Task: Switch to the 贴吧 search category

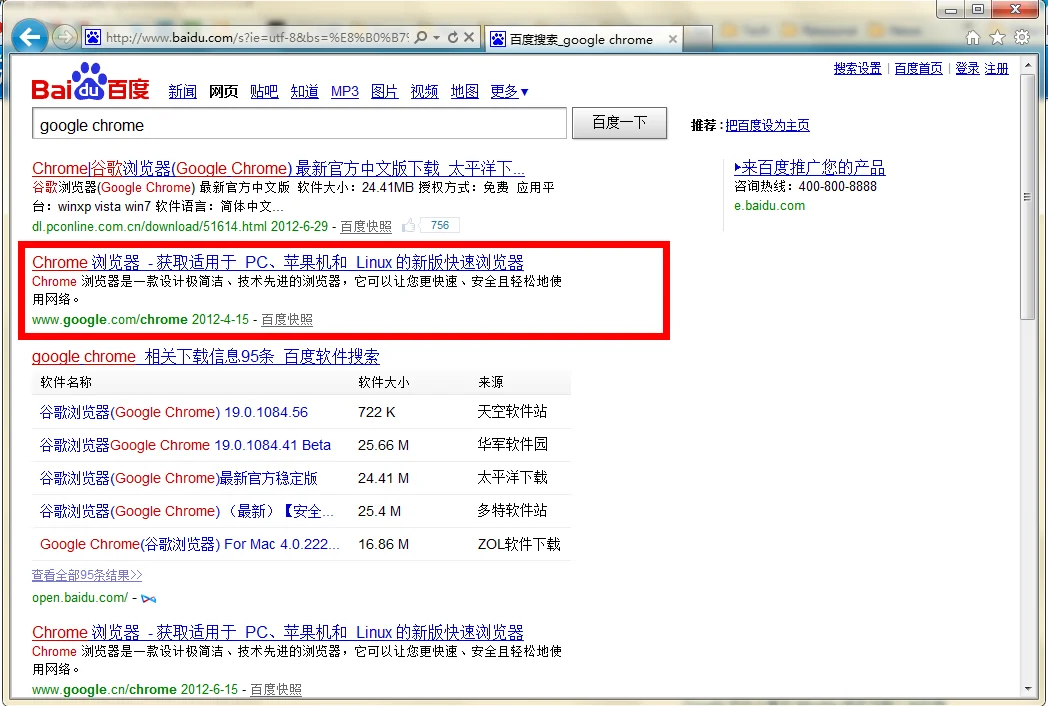Action: pos(264,92)
